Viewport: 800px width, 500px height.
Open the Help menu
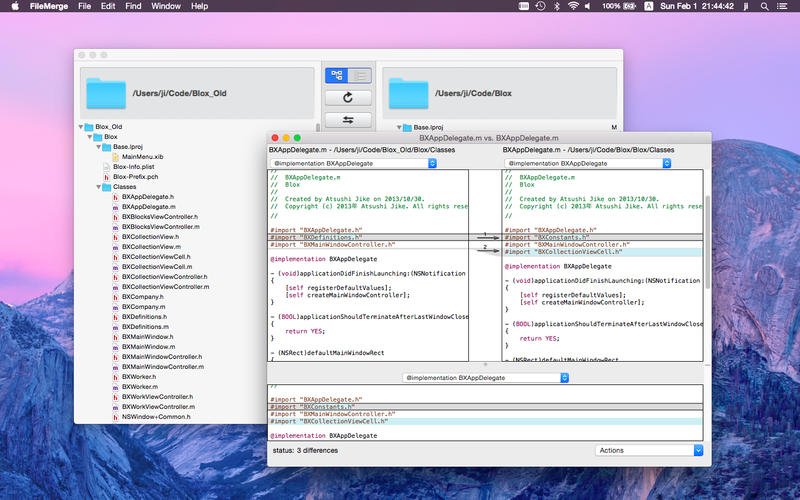[199, 6]
